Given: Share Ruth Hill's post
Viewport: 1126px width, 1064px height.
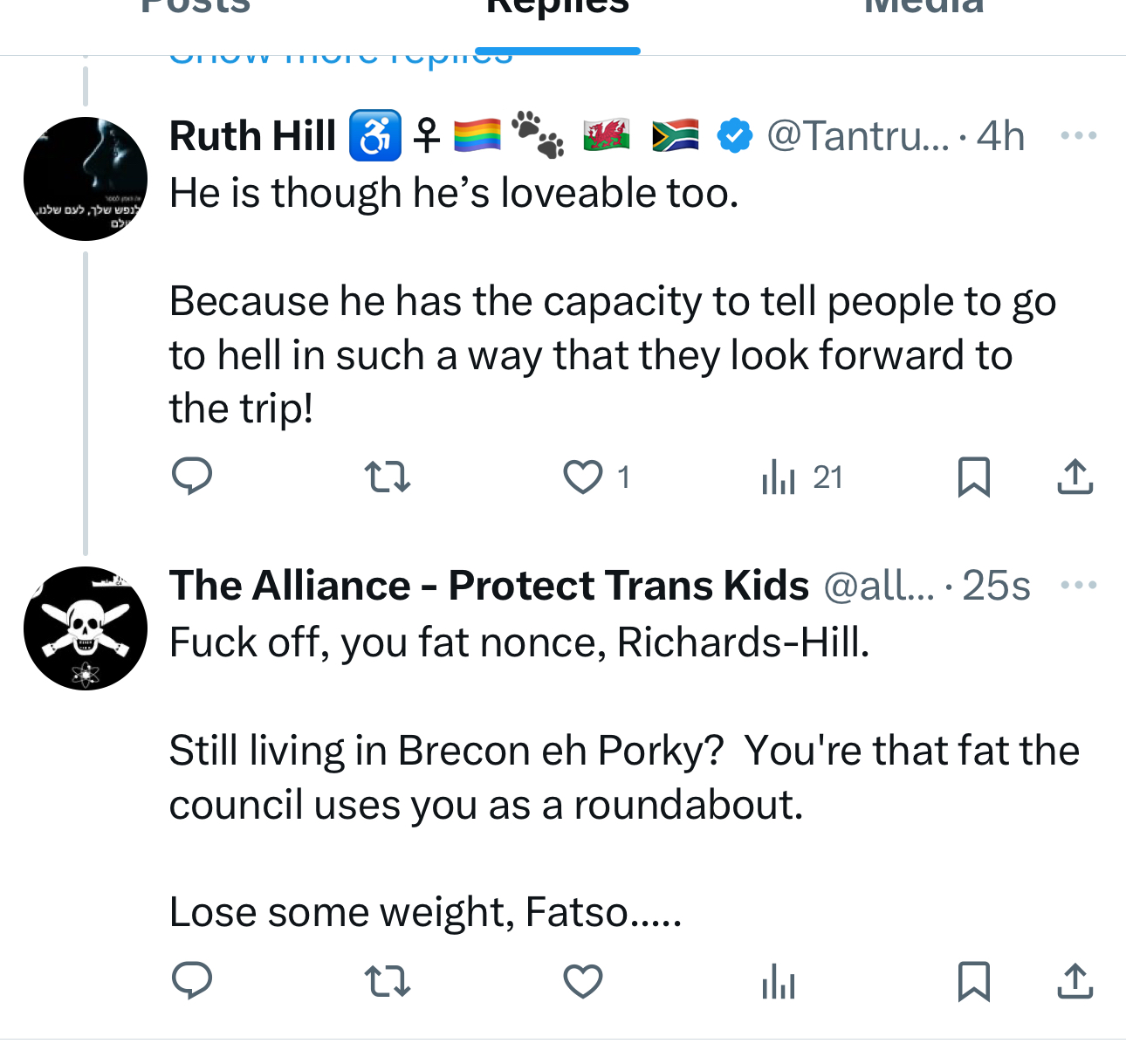Looking at the screenshot, I should 1075,477.
